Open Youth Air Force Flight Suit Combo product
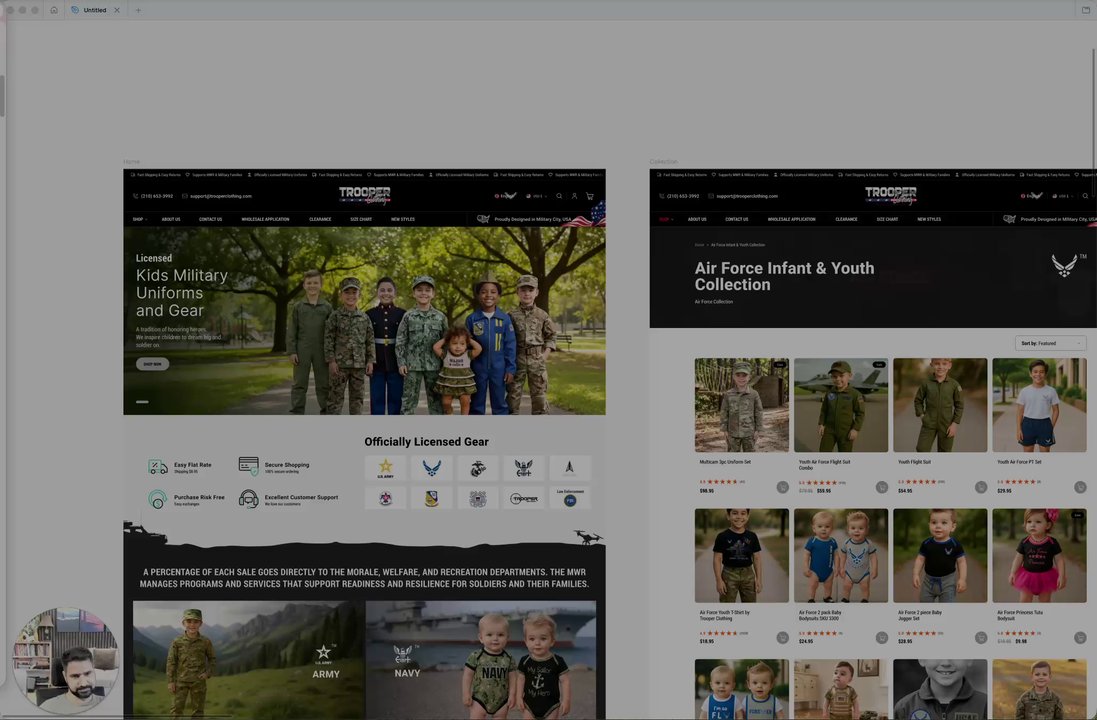The image size is (1097, 720). click(841, 405)
